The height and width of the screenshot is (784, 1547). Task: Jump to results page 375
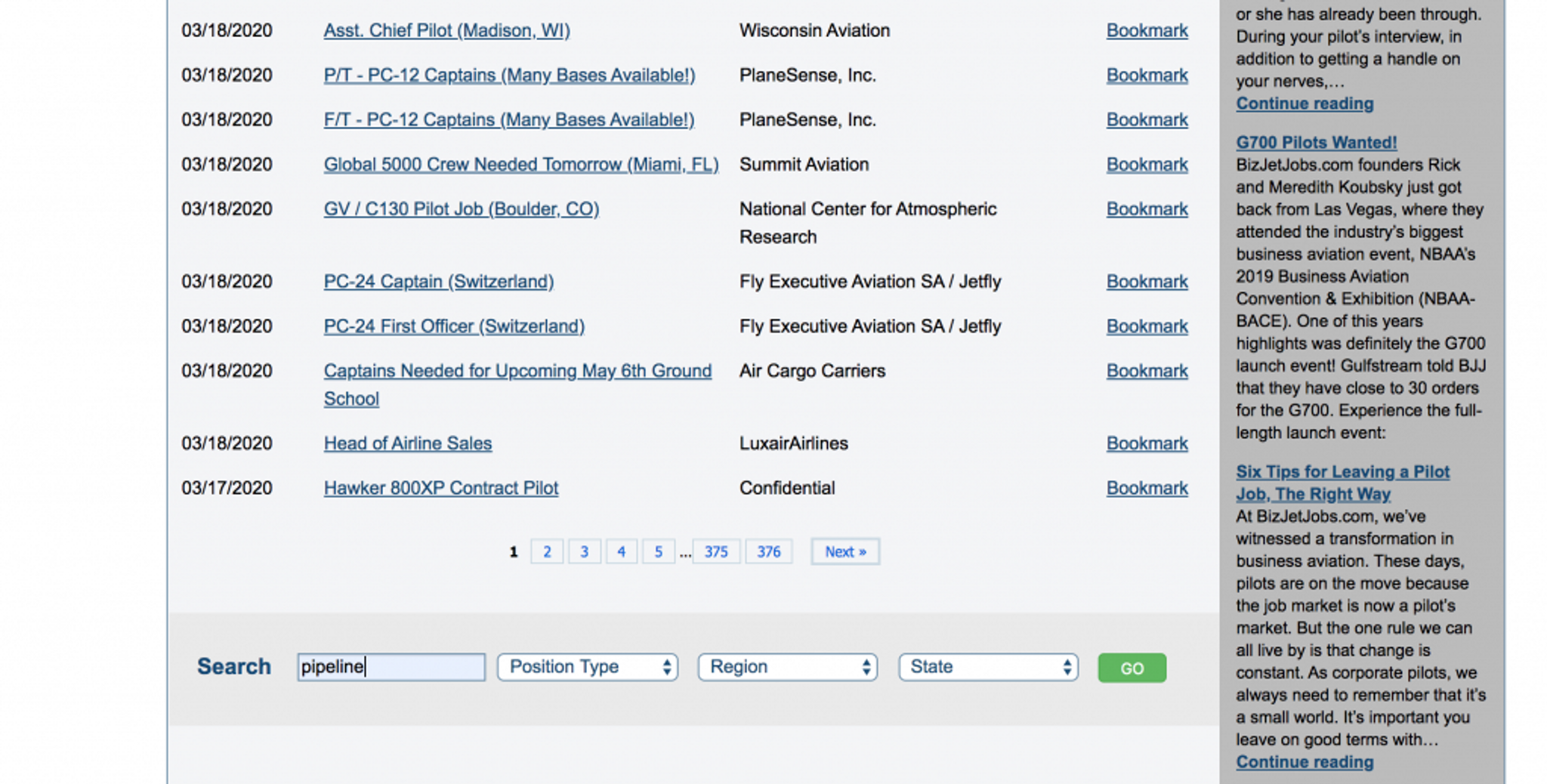716,551
